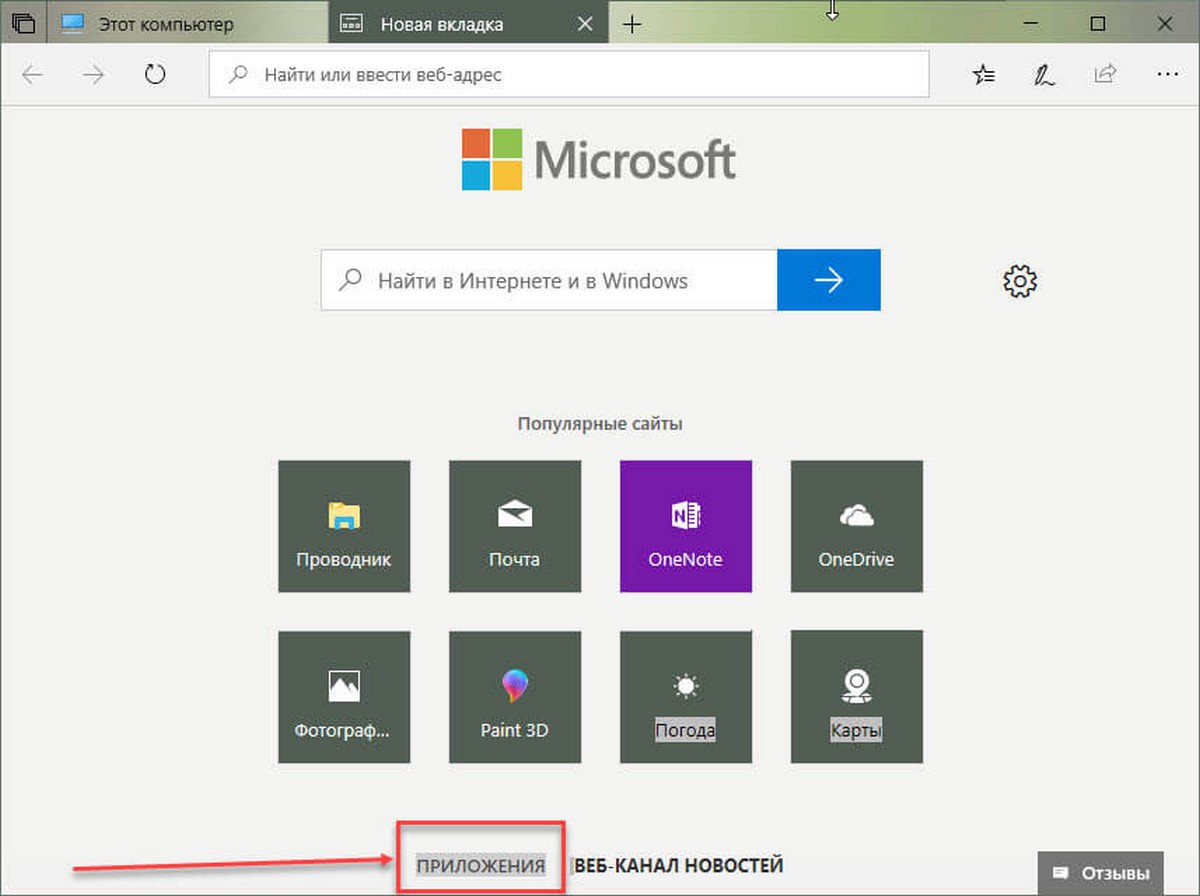Go back using the left arrow

[33, 74]
